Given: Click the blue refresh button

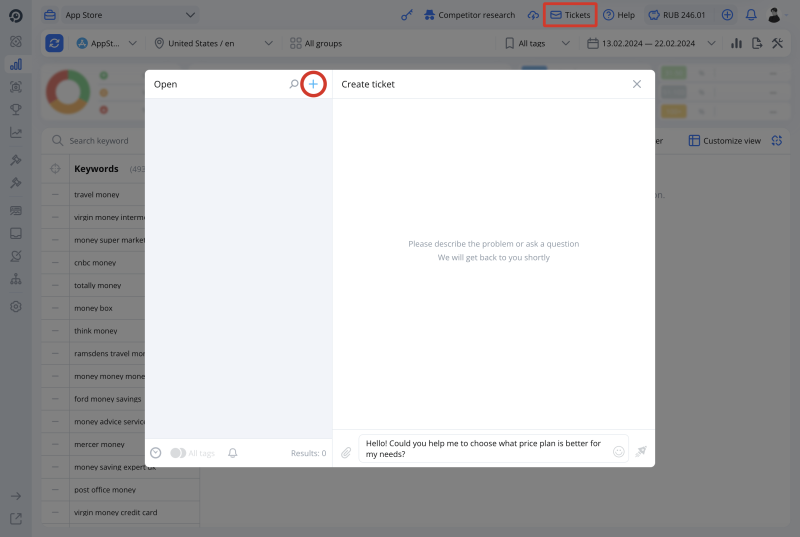Looking at the screenshot, I should point(54,43).
